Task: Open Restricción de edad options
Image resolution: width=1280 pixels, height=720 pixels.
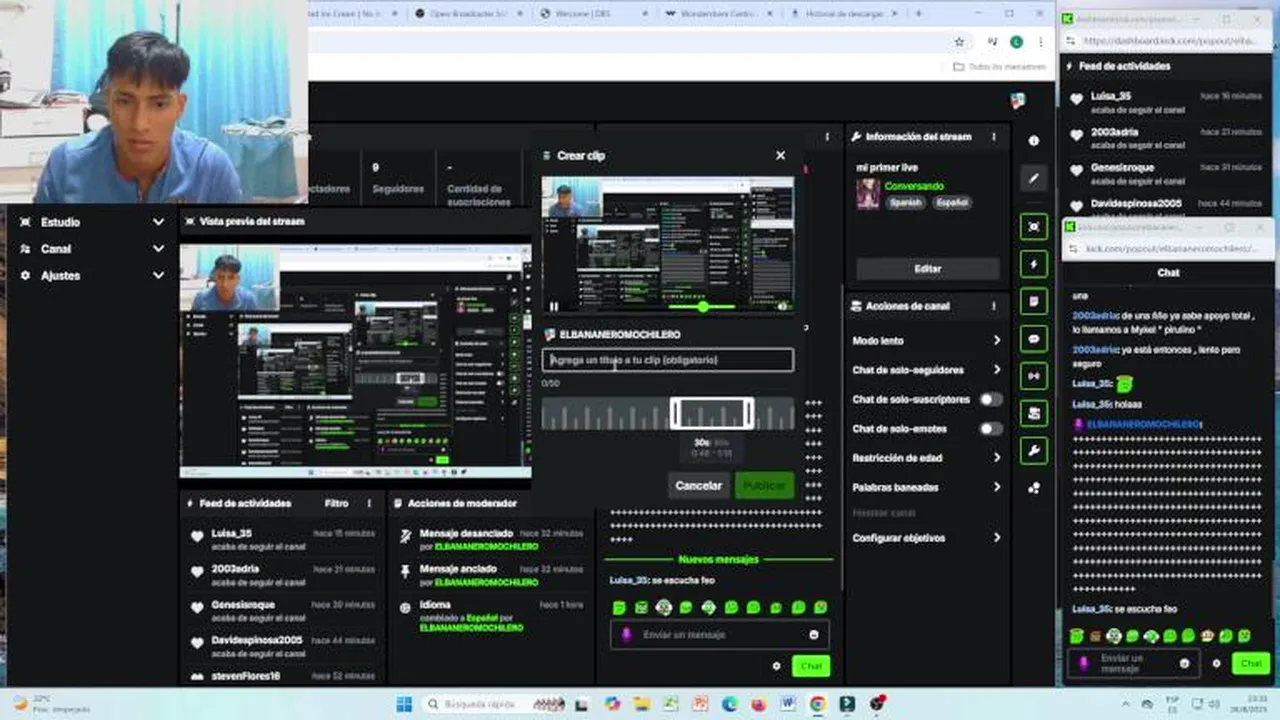Action: point(926,458)
